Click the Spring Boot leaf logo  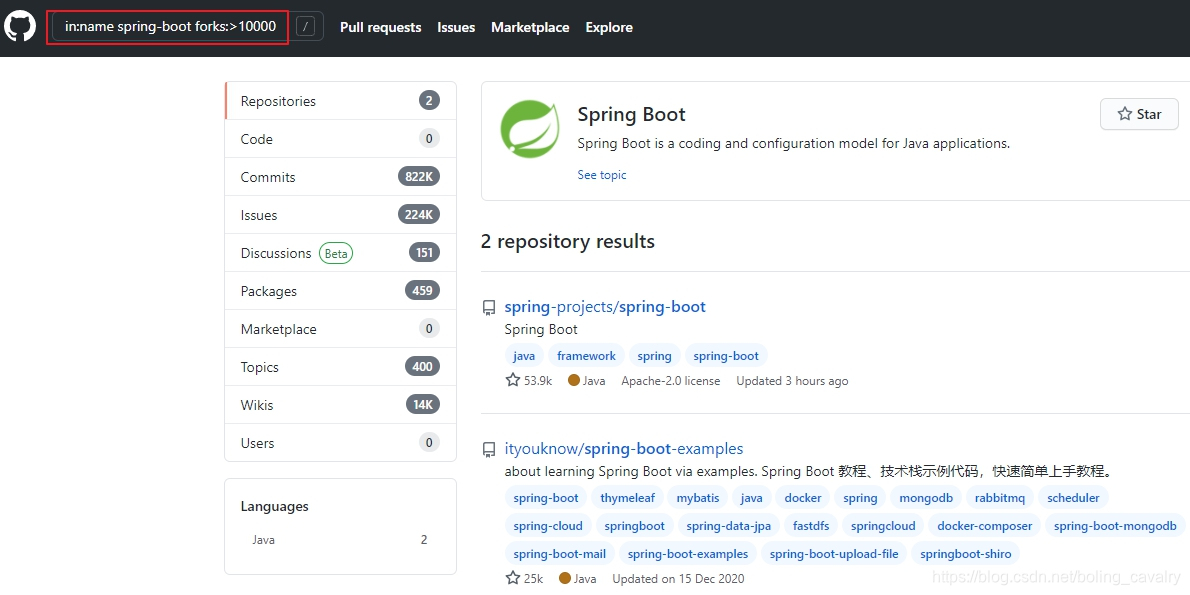(x=530, y=128)
